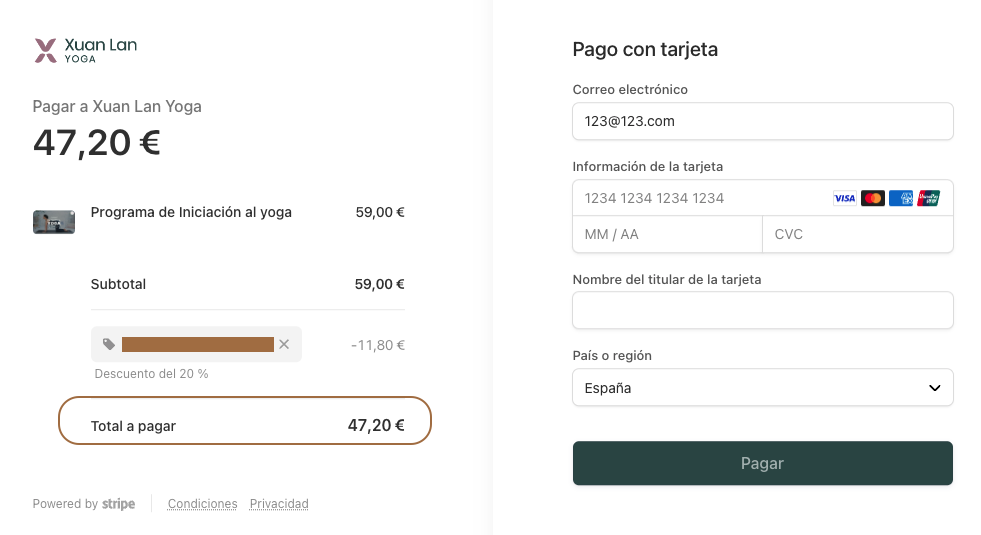Click the American Express icon

(x=901, y=198)
